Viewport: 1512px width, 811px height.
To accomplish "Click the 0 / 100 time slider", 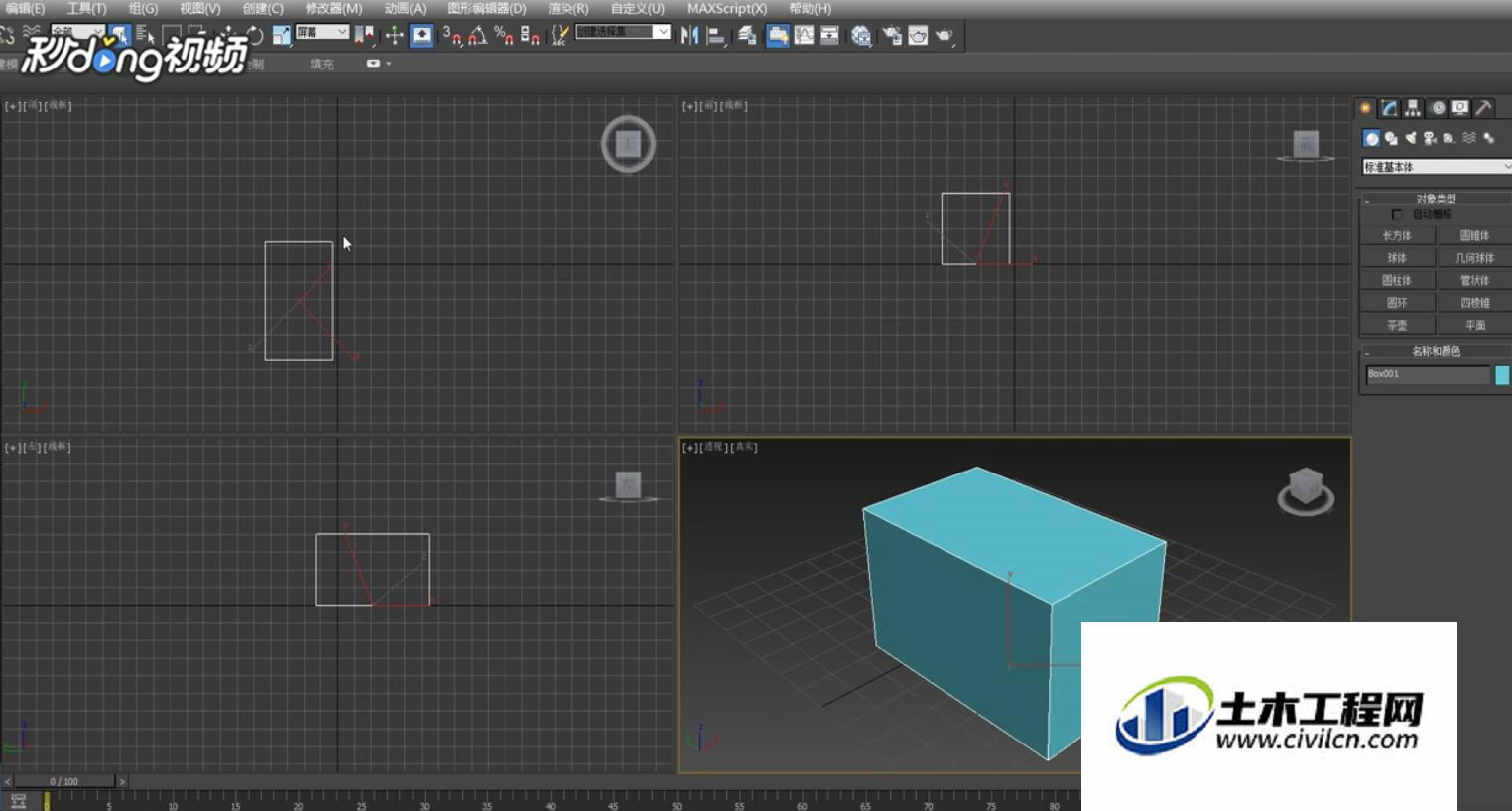I will 65,781.
